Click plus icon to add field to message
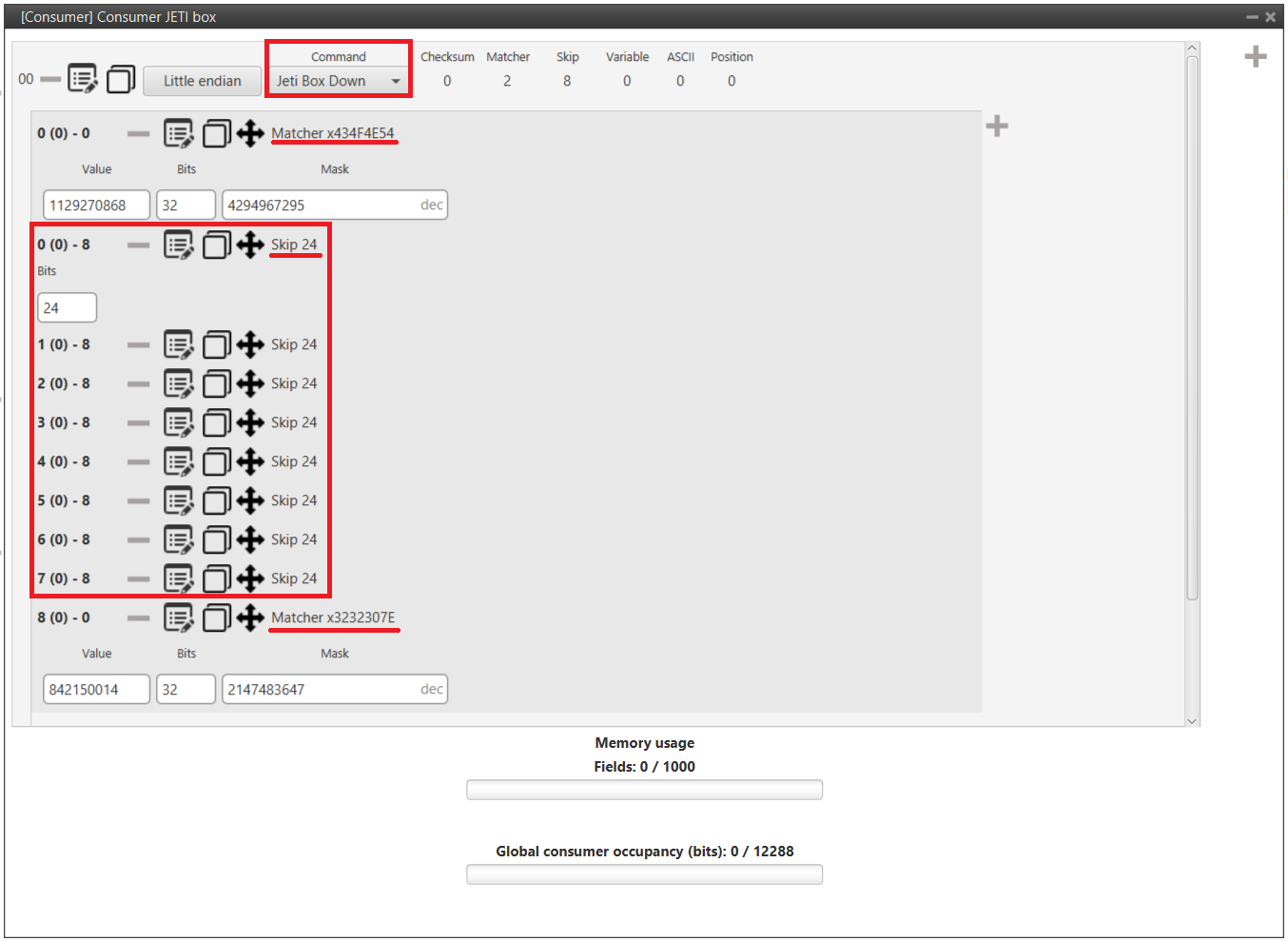The width and height of the screenshot is (1288, 941). tap(997, 127)
